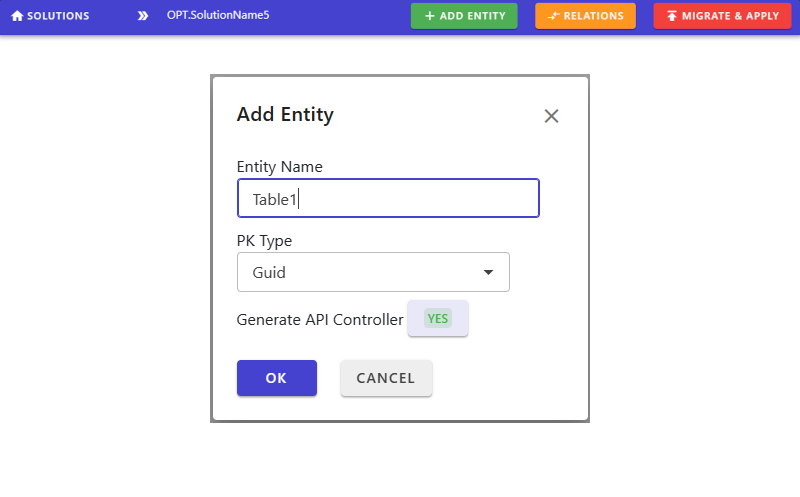
Task: Click the plus icon on Add Entity
Action: 430,16
